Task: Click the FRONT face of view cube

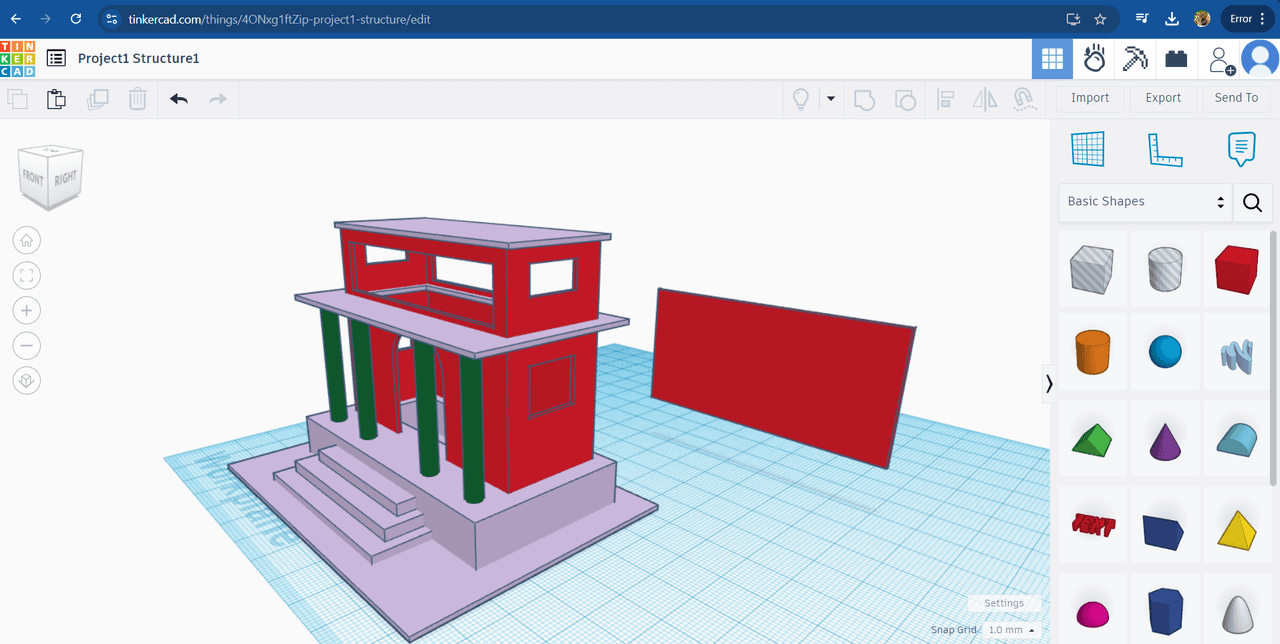Action: click(34, 178)
